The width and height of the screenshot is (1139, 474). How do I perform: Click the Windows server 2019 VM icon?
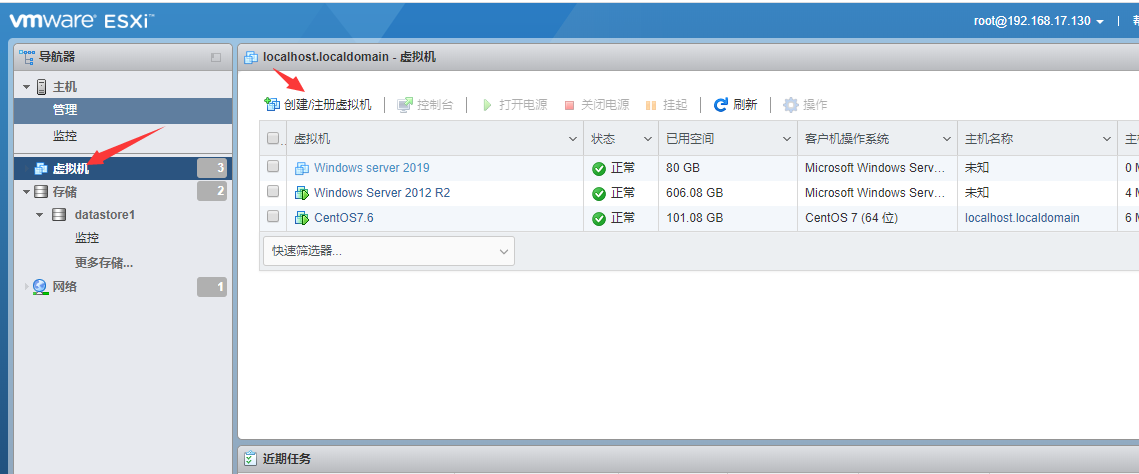pyautogui.click(x=301, y=168)
